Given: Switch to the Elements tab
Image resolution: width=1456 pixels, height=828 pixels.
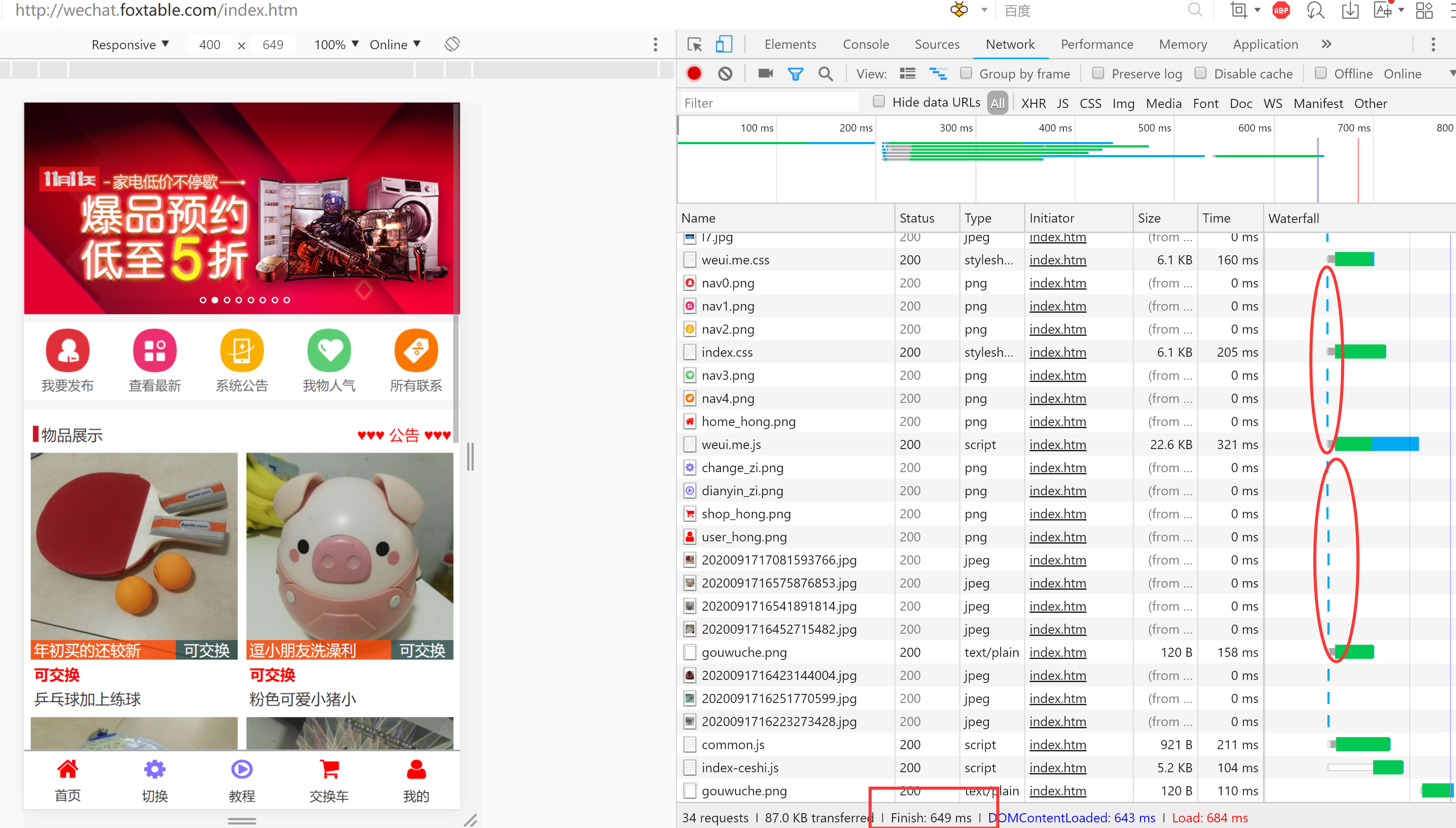Looking at the screenshot, I should point(790,44).
